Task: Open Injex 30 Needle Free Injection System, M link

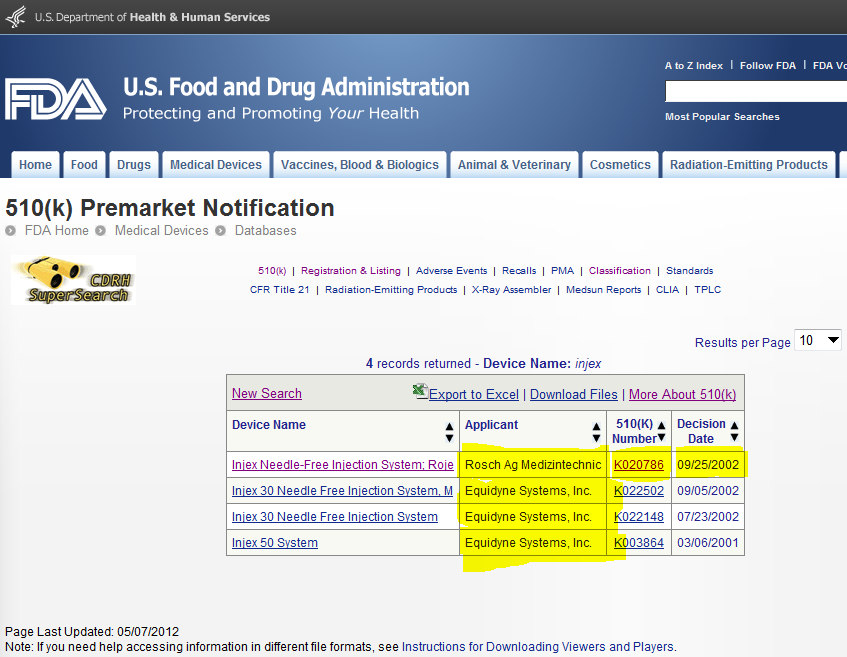Action: tap(342, 491)
